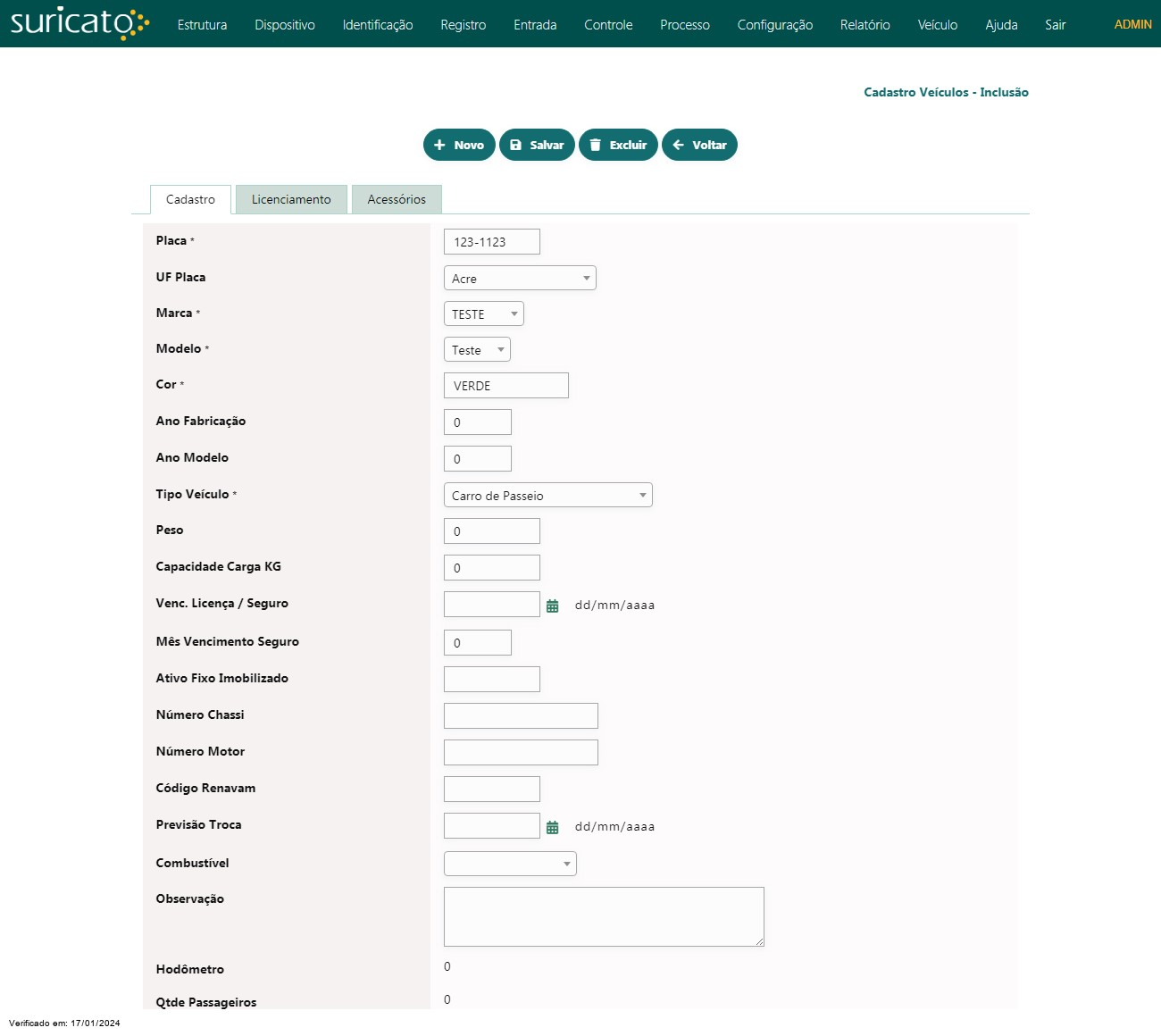This screenshot has width=1161, height=1036.
Task: Click the Sair menu item
Action: (1055, 25)
